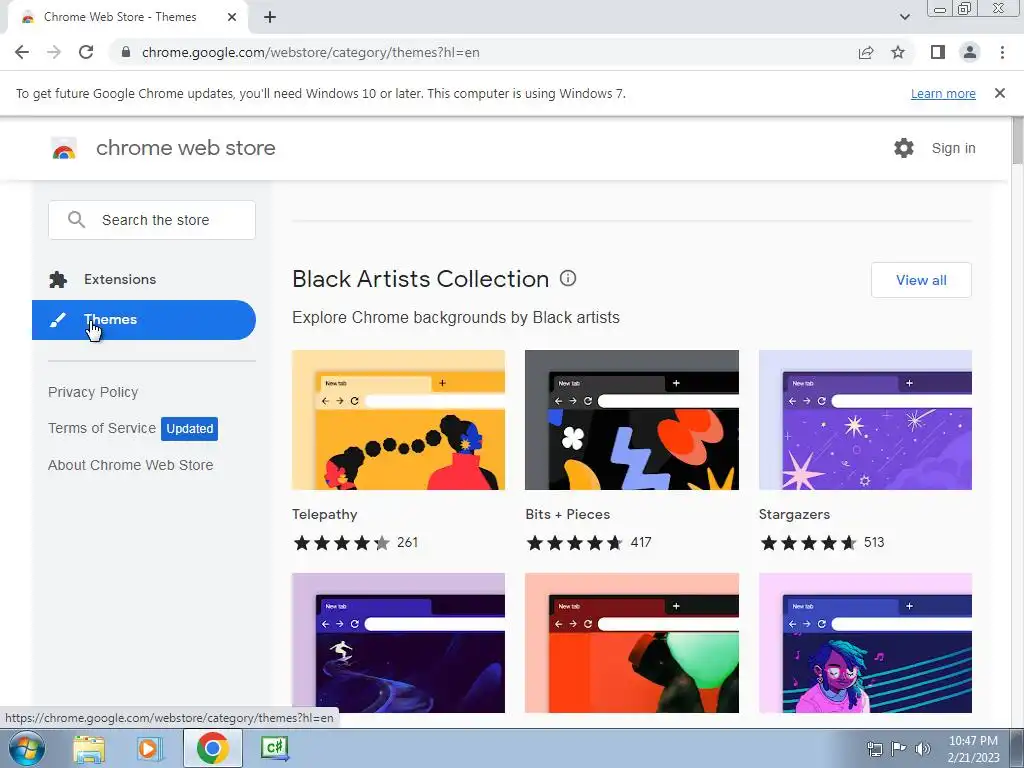
Task: Open the red and green theme thumbnail
Action: click(x=632, y=643)
